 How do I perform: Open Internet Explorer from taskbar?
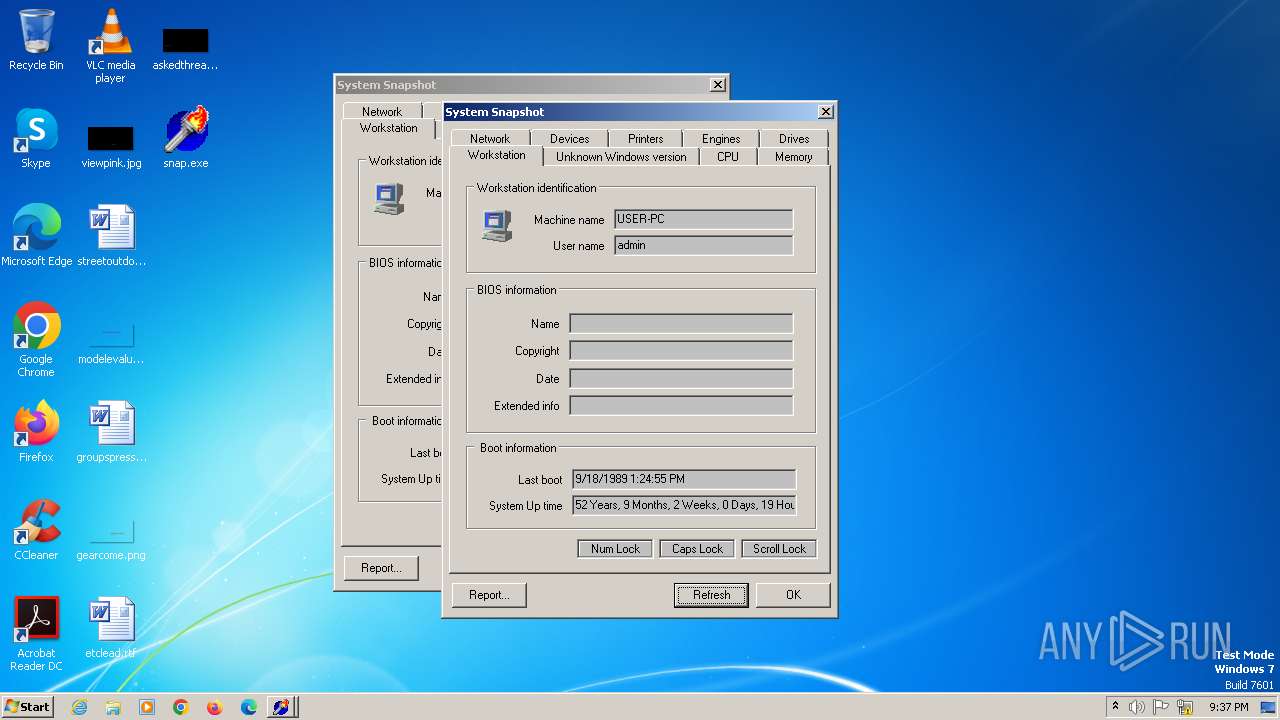coord(79,707)
